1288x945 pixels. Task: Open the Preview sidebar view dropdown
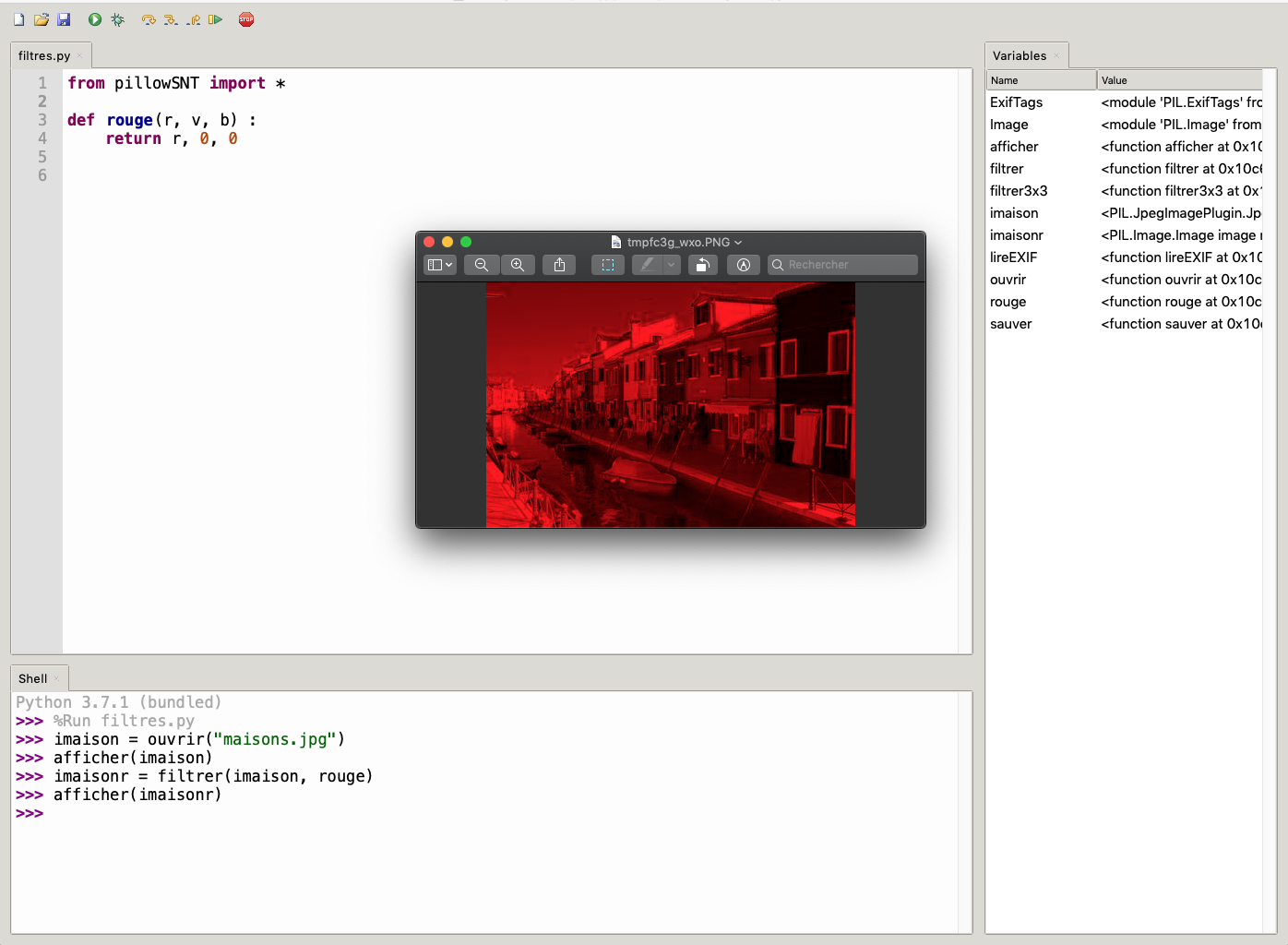(x=440, y=265)
